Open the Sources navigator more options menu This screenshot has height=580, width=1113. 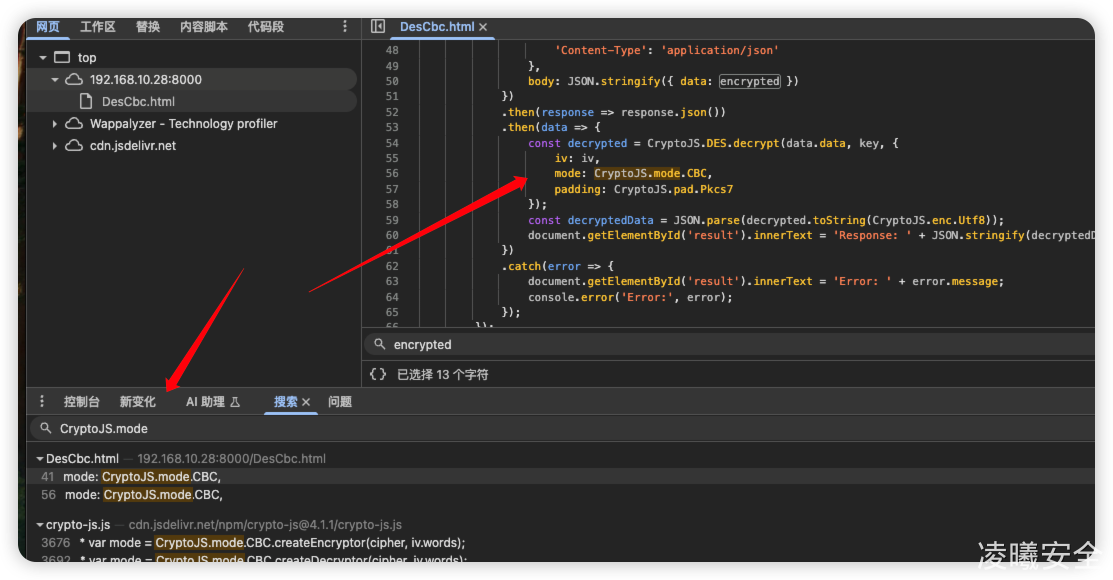345,27
